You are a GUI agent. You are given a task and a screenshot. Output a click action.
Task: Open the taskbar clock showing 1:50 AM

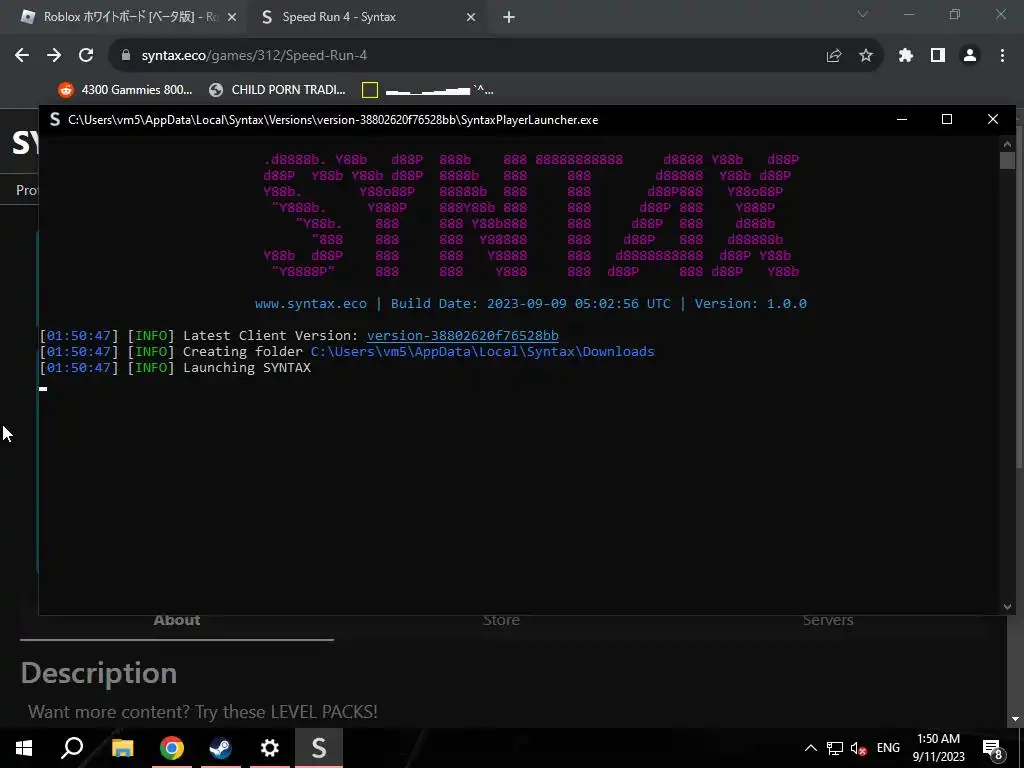938,748
